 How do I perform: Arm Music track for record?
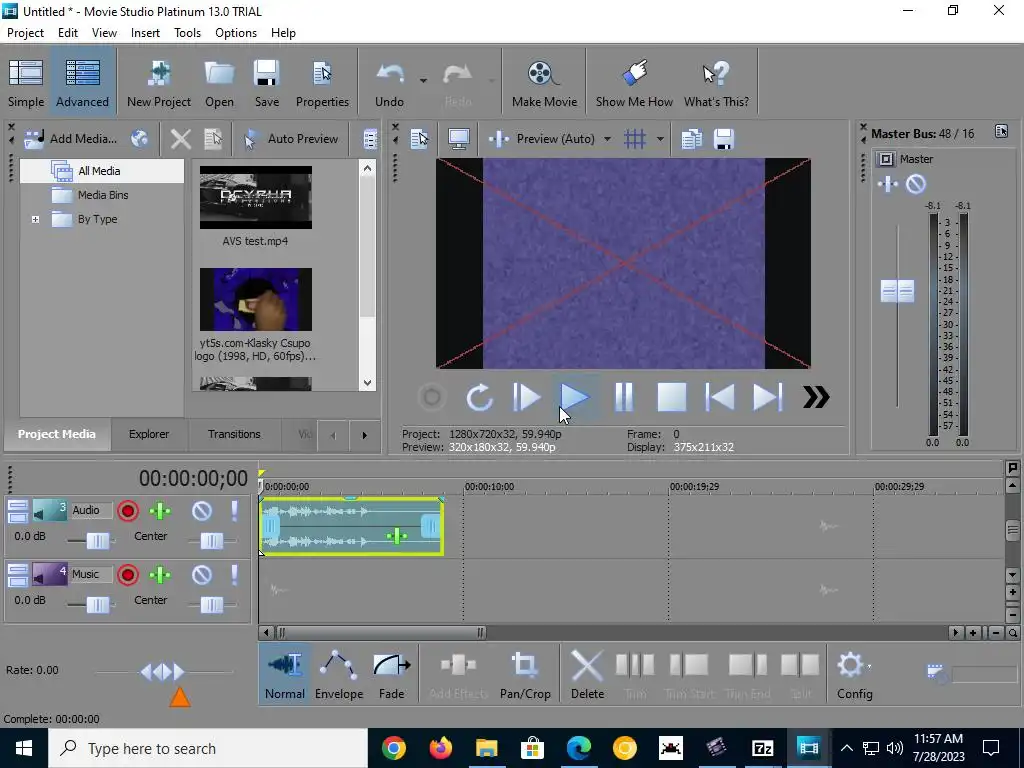128,575
